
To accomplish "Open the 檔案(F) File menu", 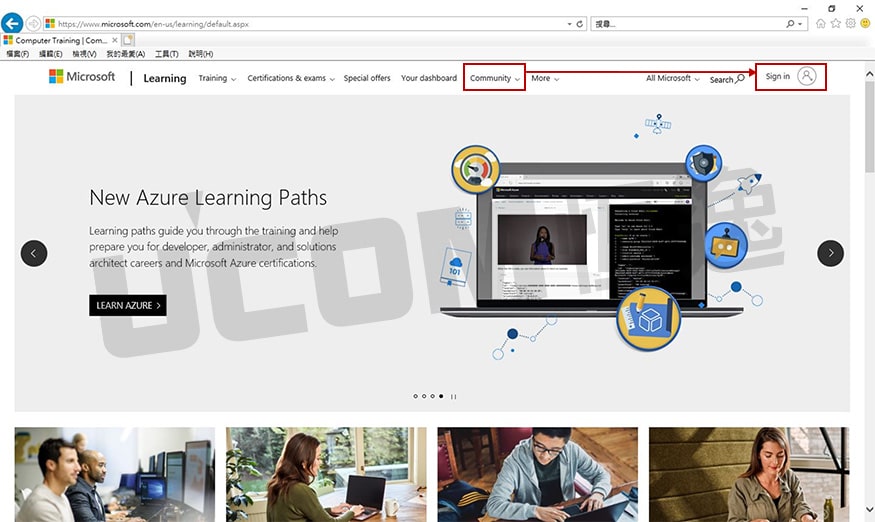I will 18,54.
